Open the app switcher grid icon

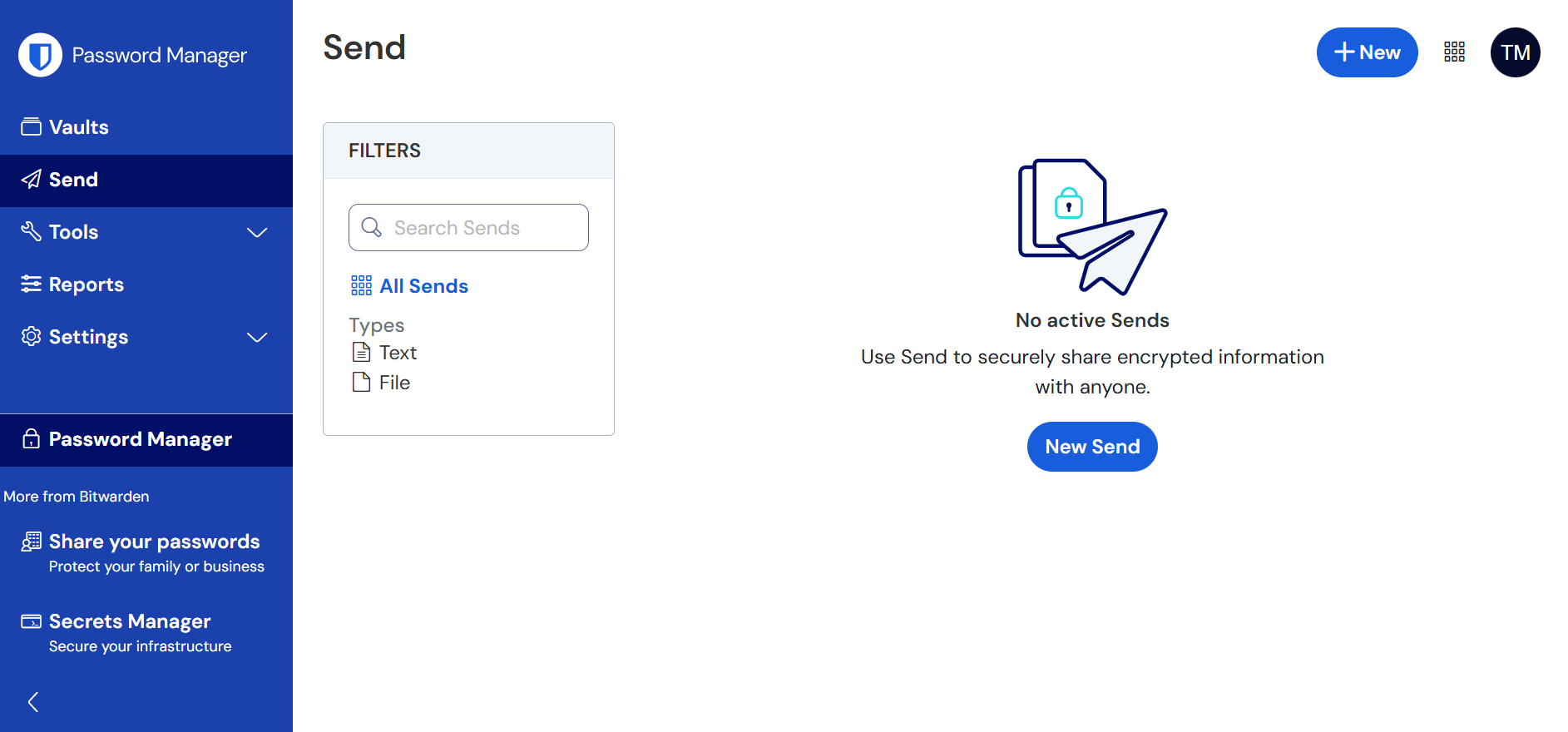tap(1454, 52)
